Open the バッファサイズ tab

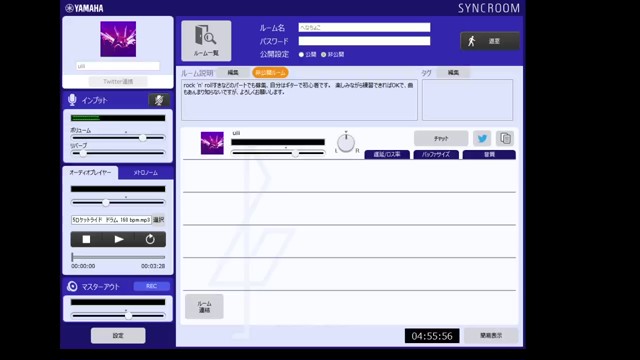436,154
